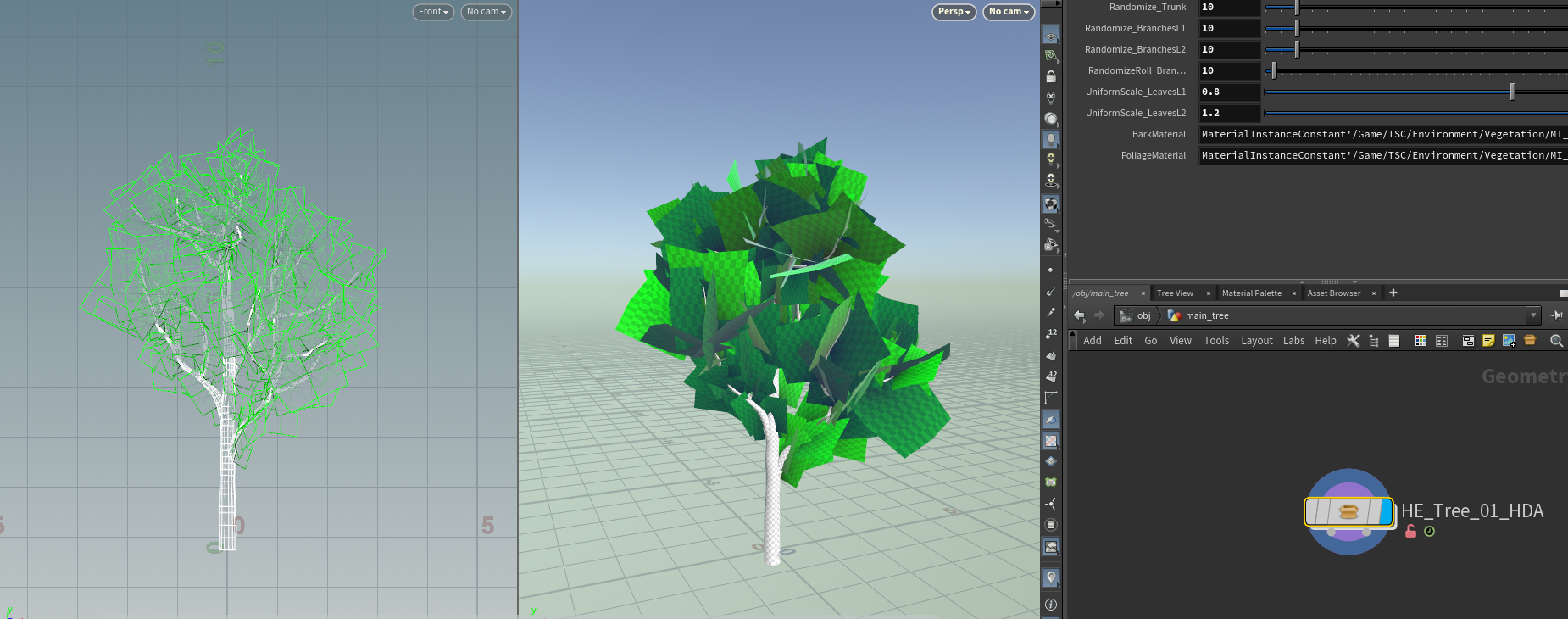The height and width of the screenshot is (619, 1568).
Task: Expand the network path history dropdown arrow
Action: click(1532, 315)
